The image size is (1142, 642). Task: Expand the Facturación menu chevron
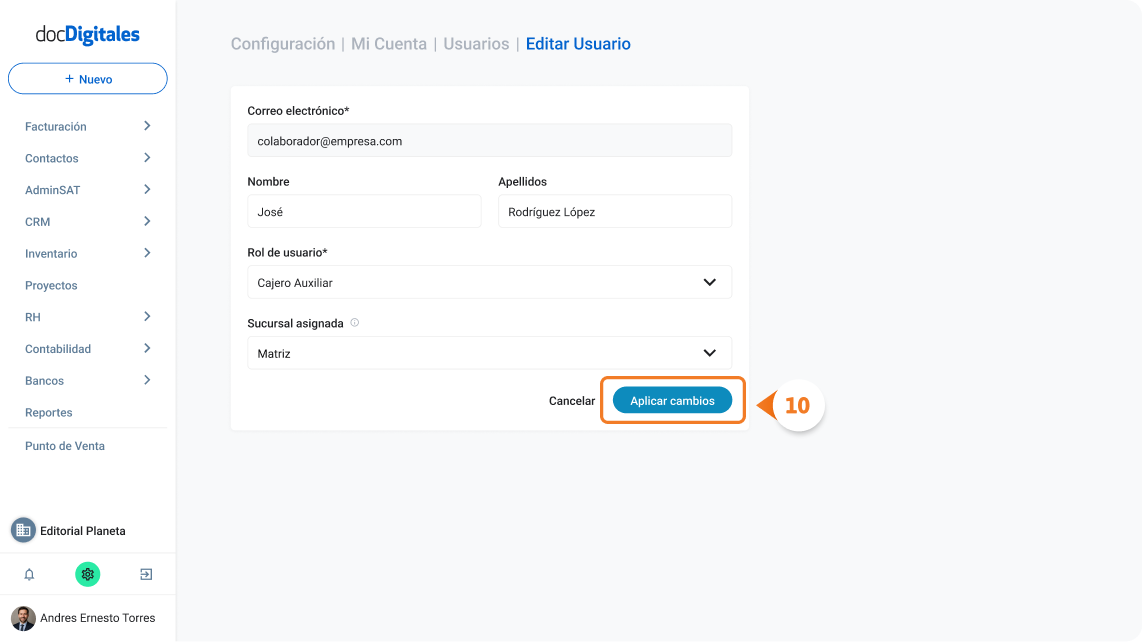click(x=147, y=126)
